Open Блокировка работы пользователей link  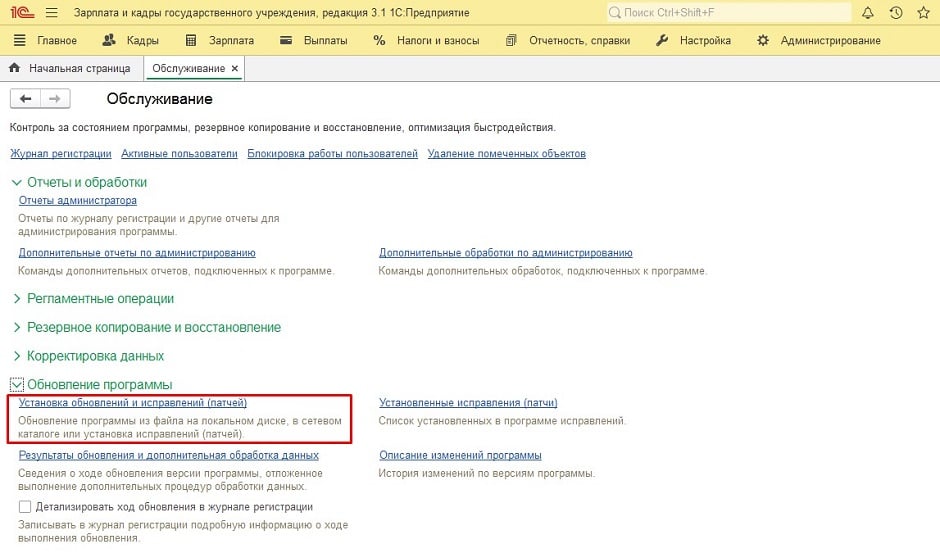332,154
